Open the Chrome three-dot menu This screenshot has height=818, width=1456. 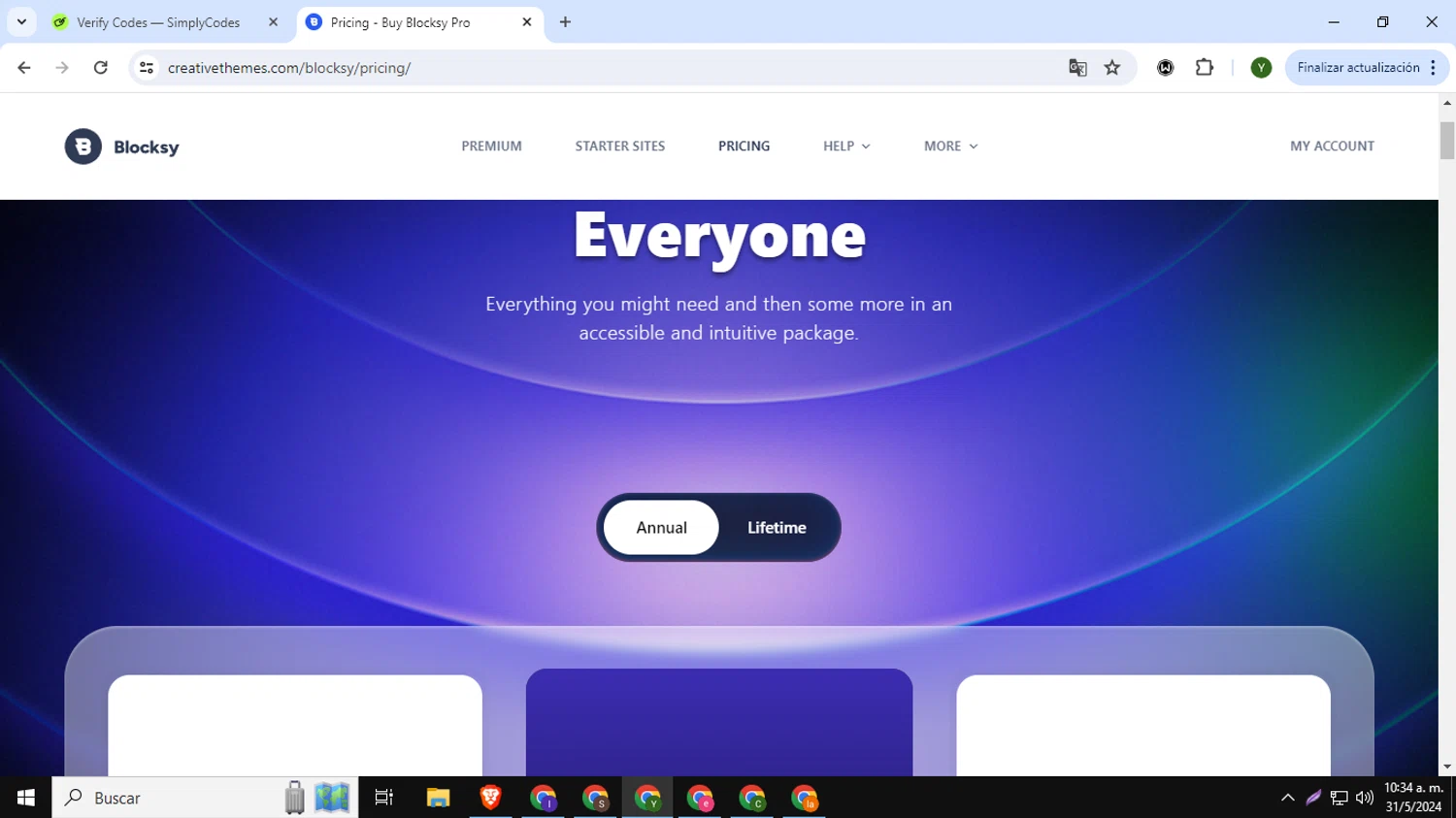coord(1434,68)
